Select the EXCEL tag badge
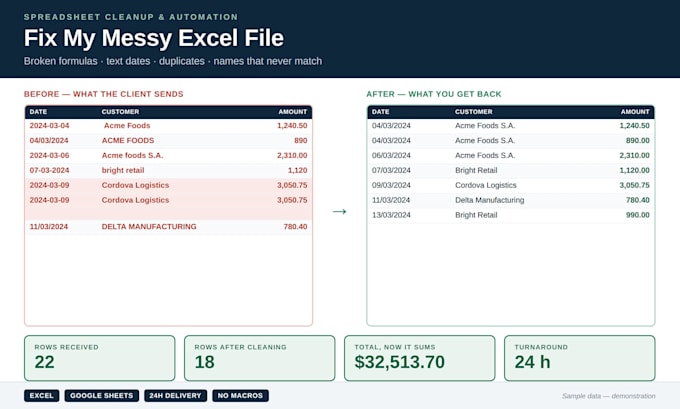This screenshot has width=680, height=409. click(x=42, y=396)
